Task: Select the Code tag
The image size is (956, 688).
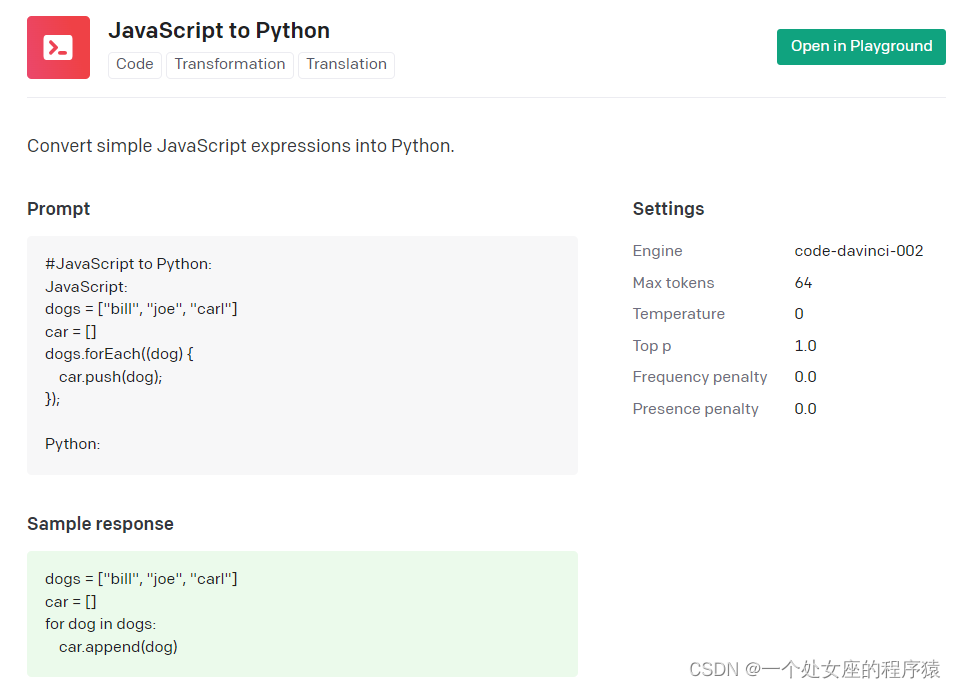Action: click(135, 64)
